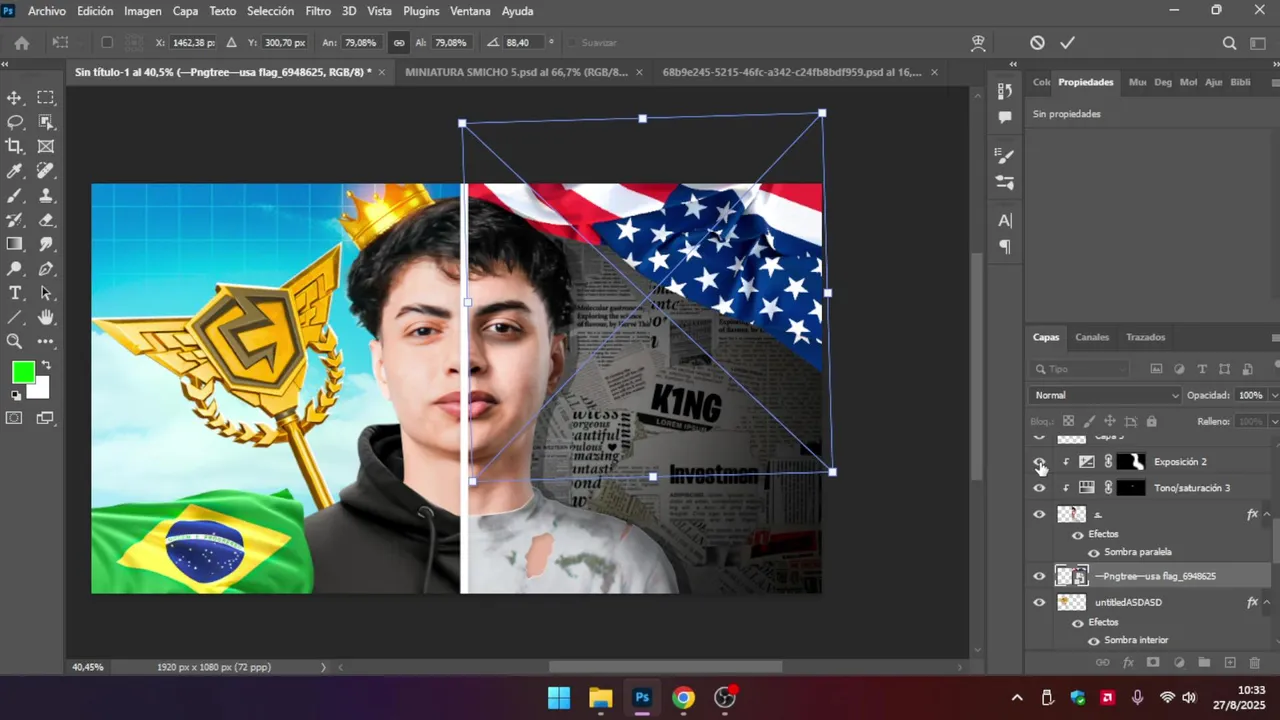Select the Brush tool
Screen dimensions: 1280x720
click(x=15, y=196)
